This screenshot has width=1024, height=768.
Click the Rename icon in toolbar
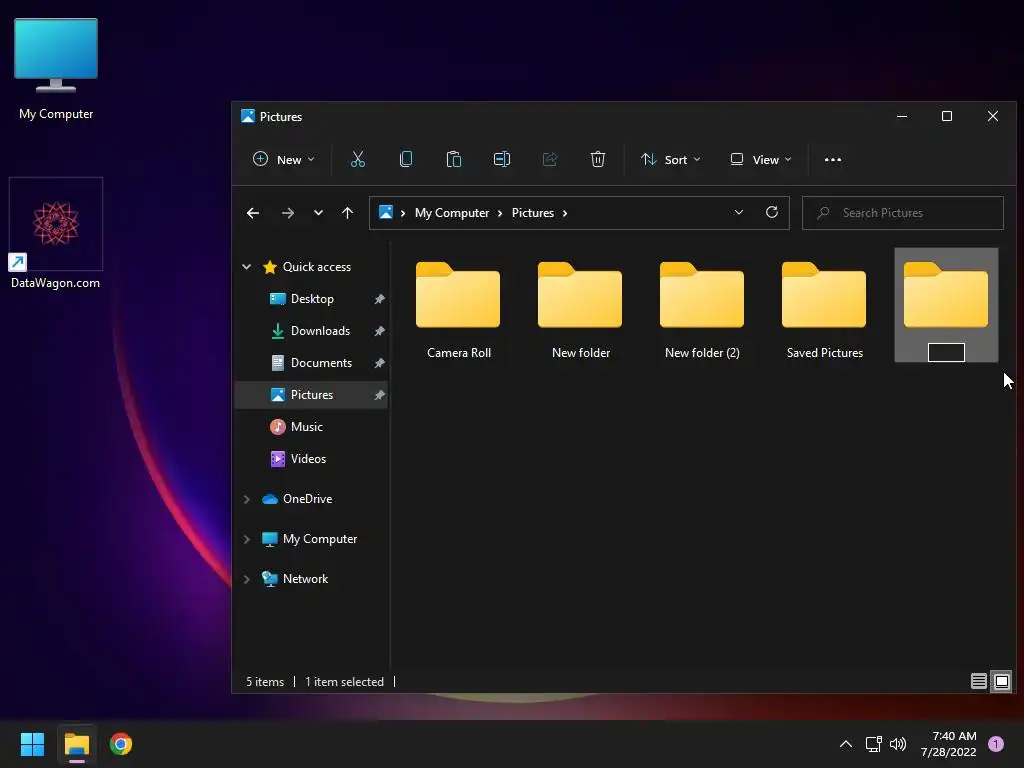click(x=502, y=159)
